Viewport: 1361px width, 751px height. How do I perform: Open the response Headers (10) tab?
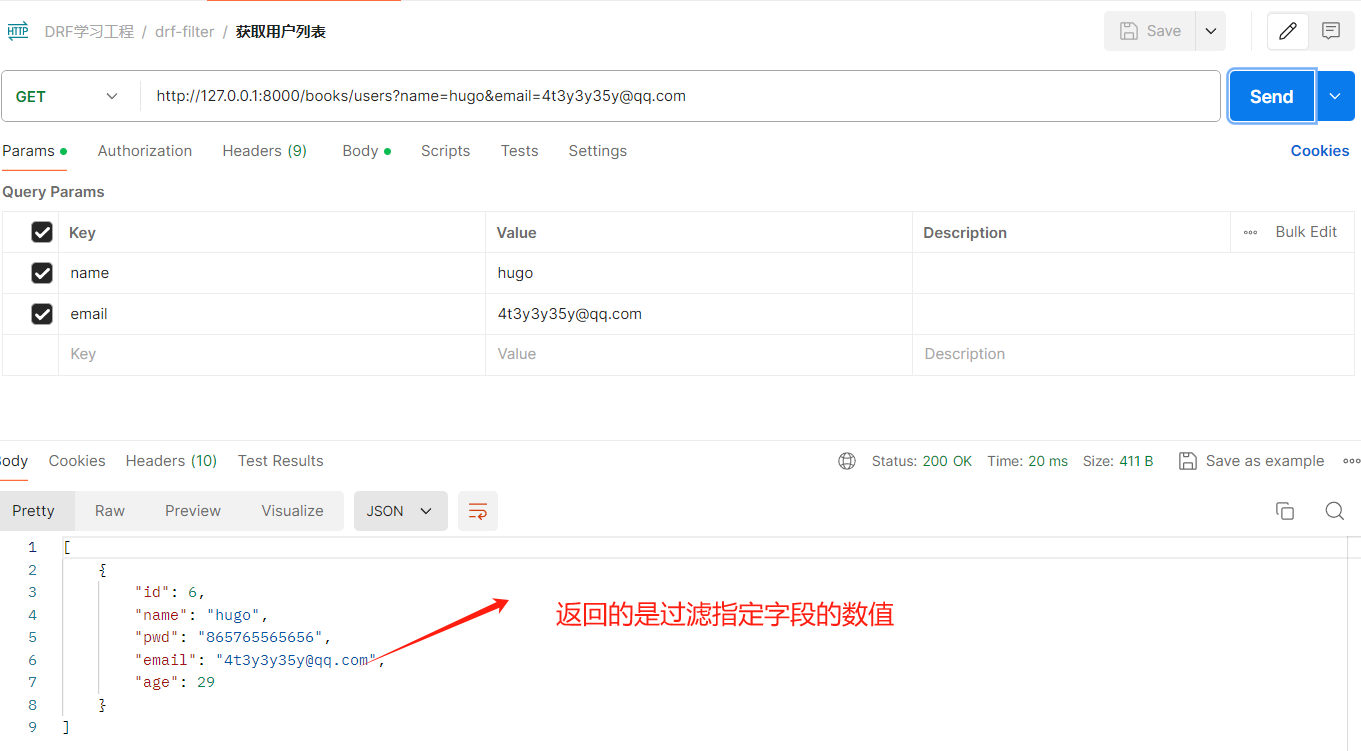(x=171, y=461)
